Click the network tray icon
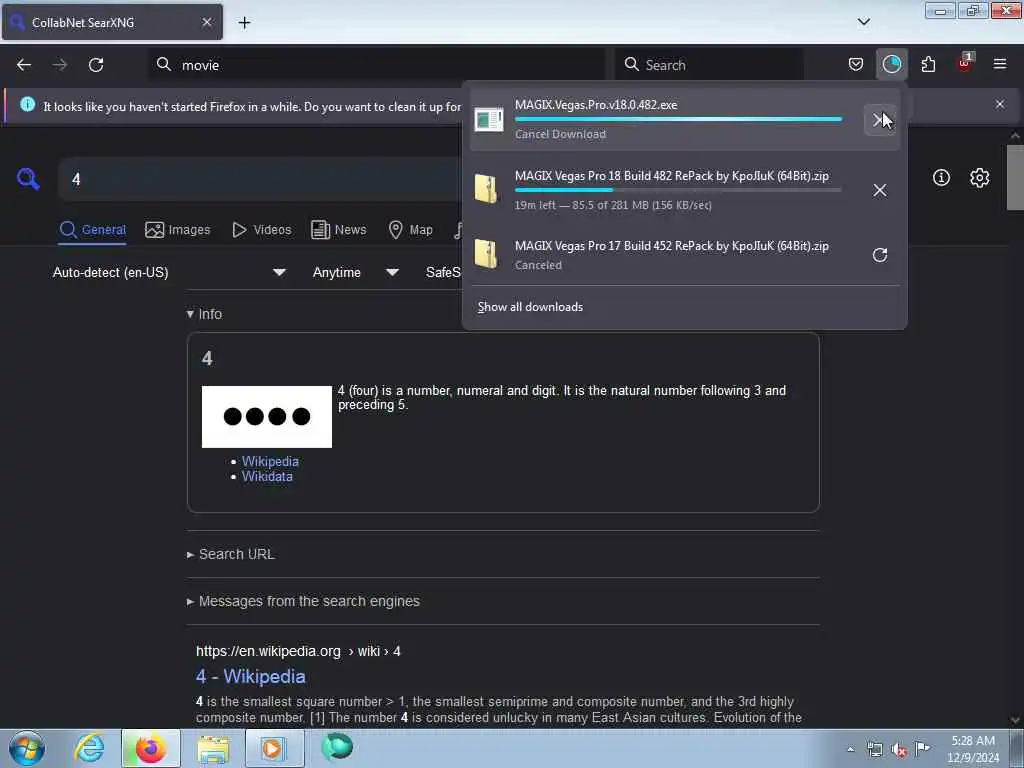This screenshot has width=1024, height=768. [x=875, y=750]
